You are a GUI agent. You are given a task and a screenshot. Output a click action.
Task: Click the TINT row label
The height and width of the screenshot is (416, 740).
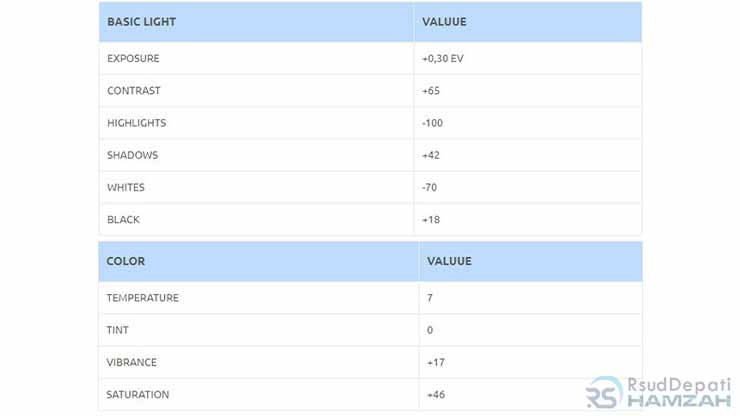117,330
